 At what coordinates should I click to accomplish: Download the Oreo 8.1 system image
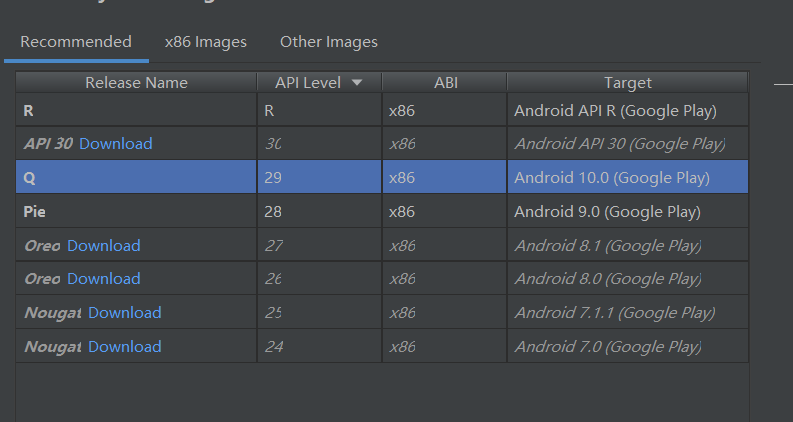click(x=104, y=245)
